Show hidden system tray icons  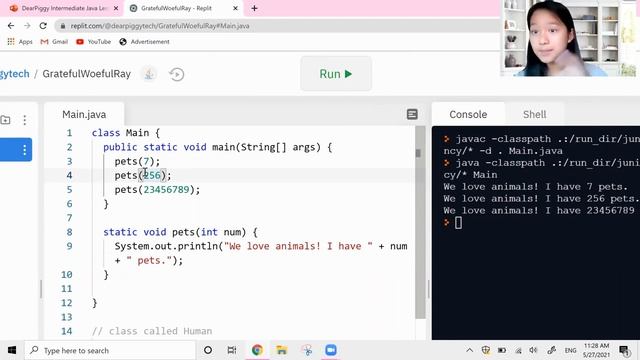(x=469, y=350)
